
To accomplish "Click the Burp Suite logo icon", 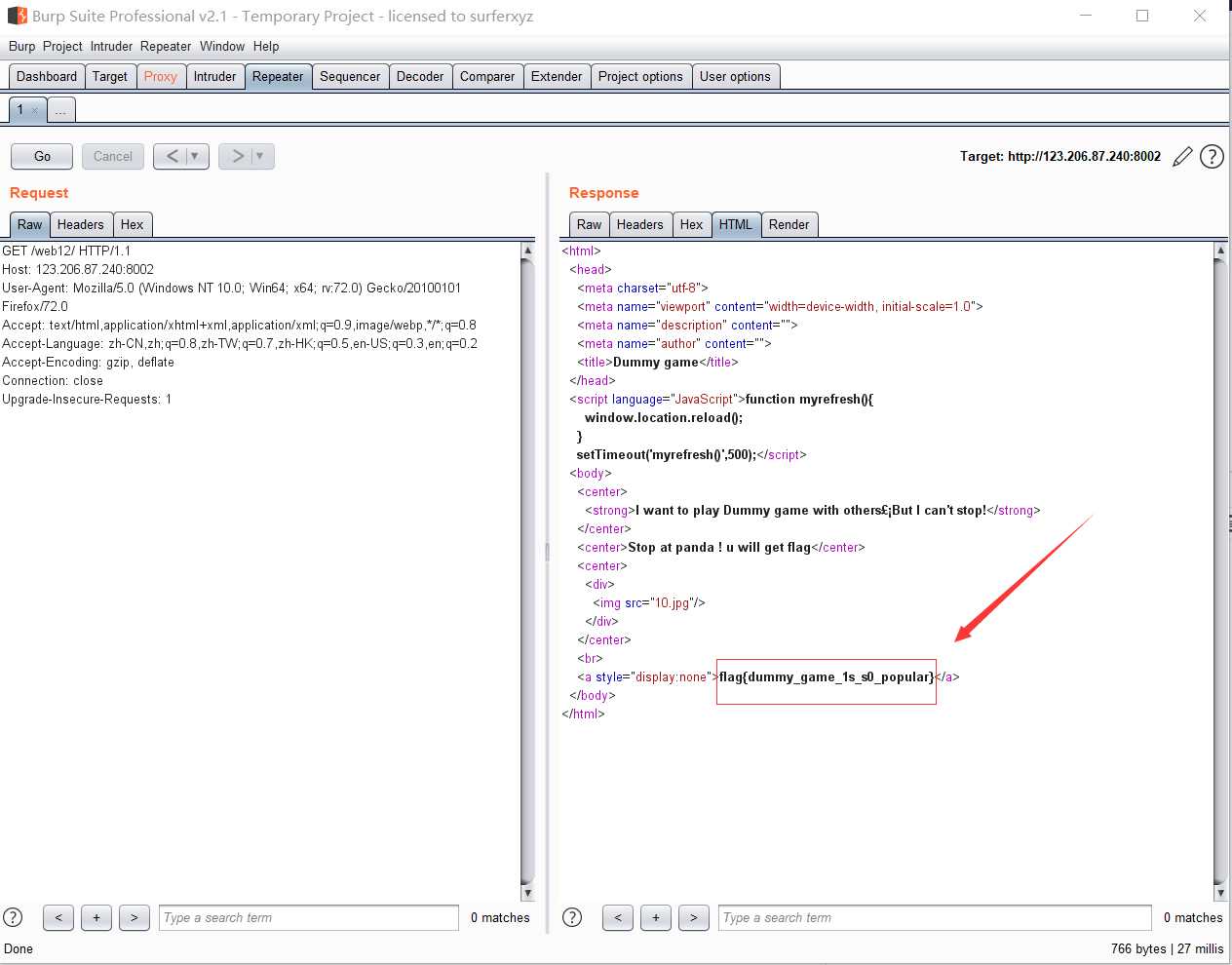I will pos(17,16).
